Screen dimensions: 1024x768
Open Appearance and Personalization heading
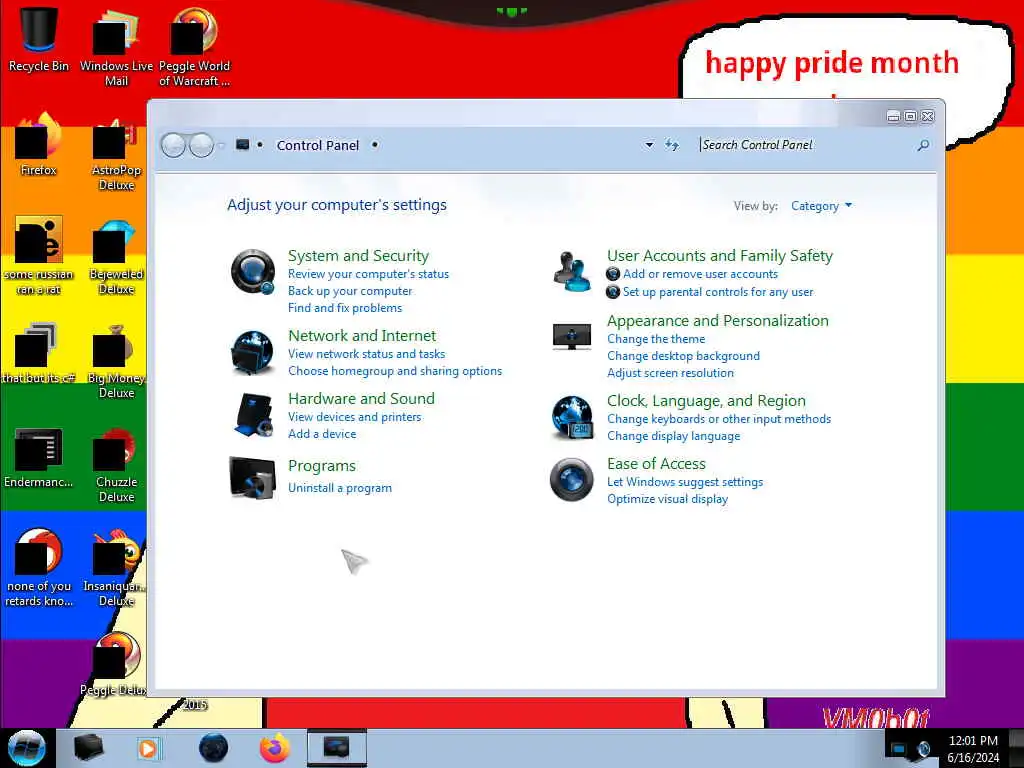[x=718, y=321]
